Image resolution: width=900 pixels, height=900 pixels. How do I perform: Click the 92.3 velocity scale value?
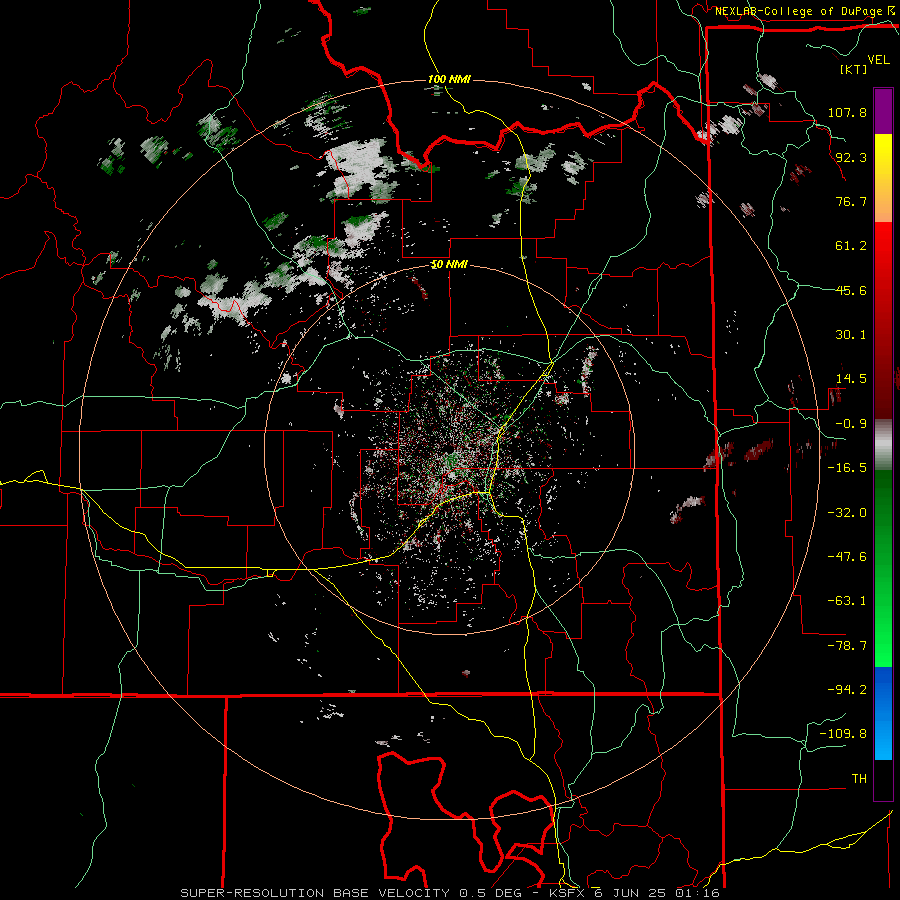point(851,157)
